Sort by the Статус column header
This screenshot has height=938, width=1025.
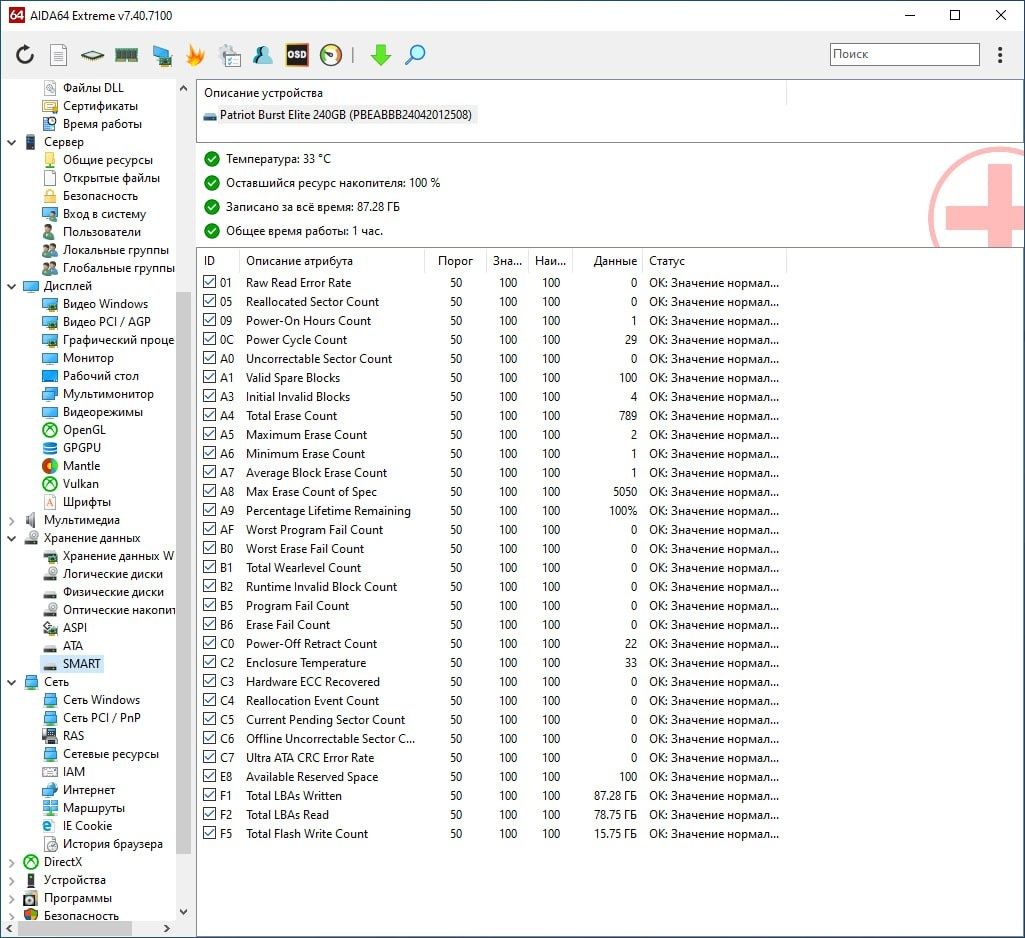pyautogui.click(x=714, y=261)
